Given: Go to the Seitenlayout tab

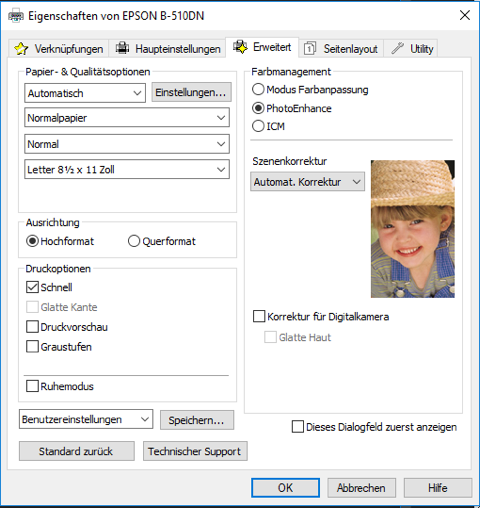Looking at the screenshot, I should [x=341, y=49].
